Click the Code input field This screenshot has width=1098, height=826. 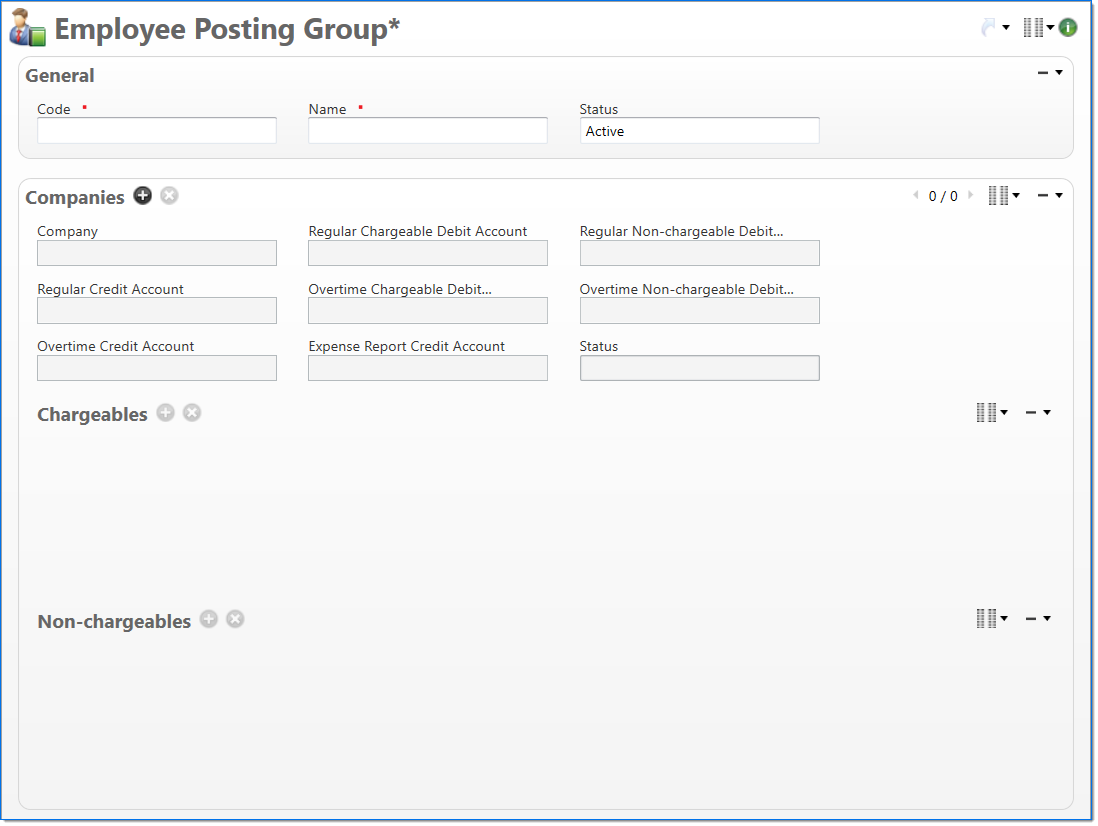pos(157,131)
